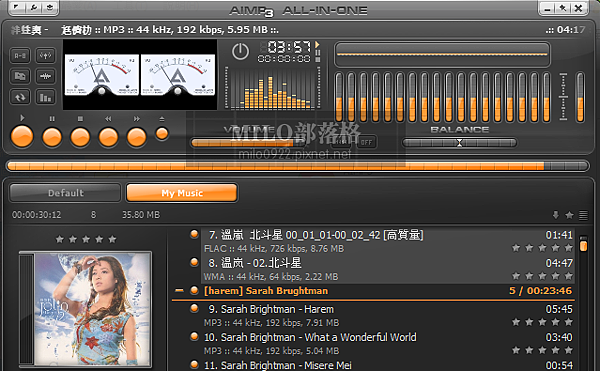The image size is (600, 371).
Task: Open settings via the wrench icon
Action: click(34, 7)
